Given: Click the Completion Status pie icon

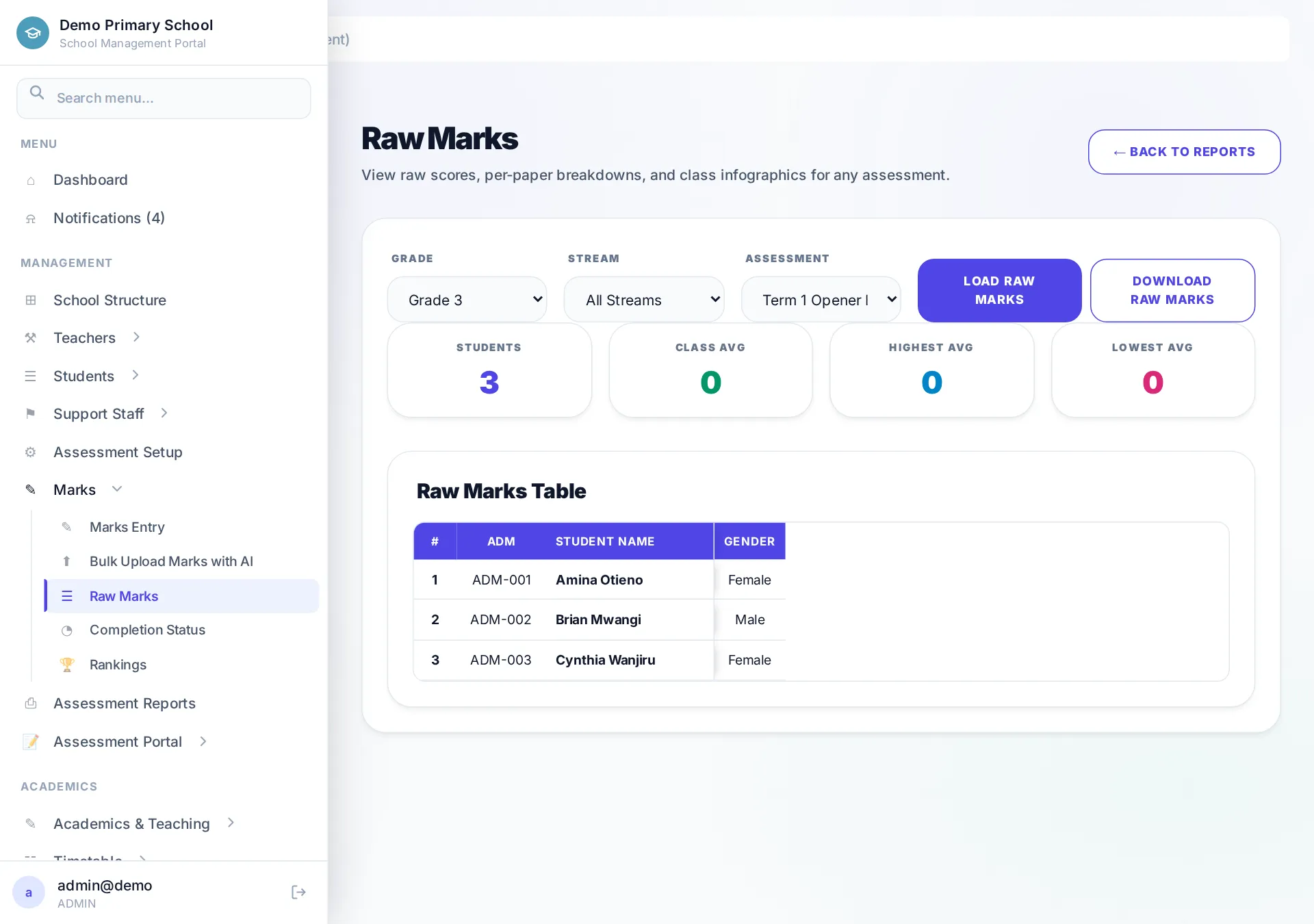Looking at the screenshot, I should 66,630.
